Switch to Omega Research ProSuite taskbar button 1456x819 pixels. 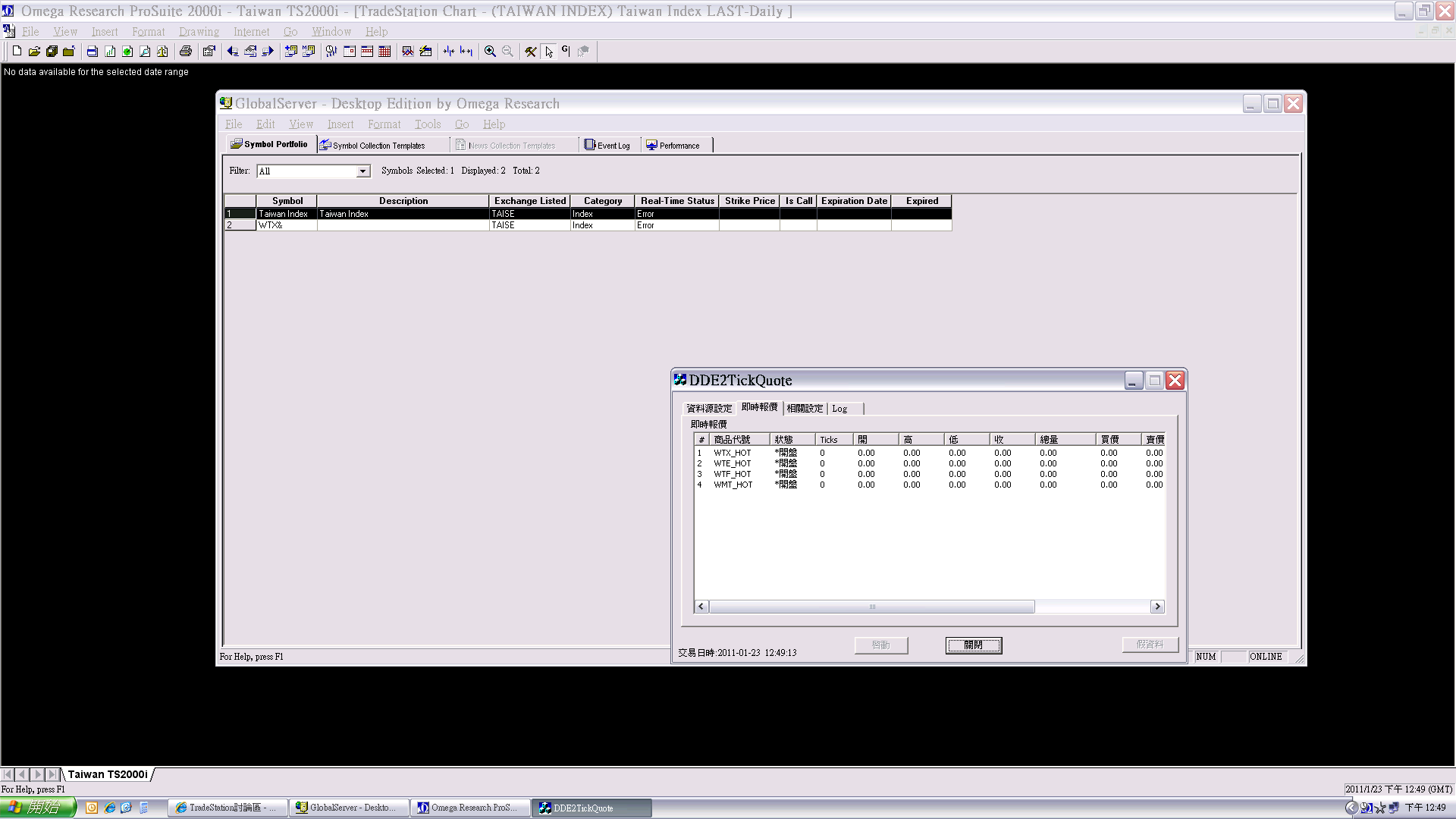pos(470,808)
